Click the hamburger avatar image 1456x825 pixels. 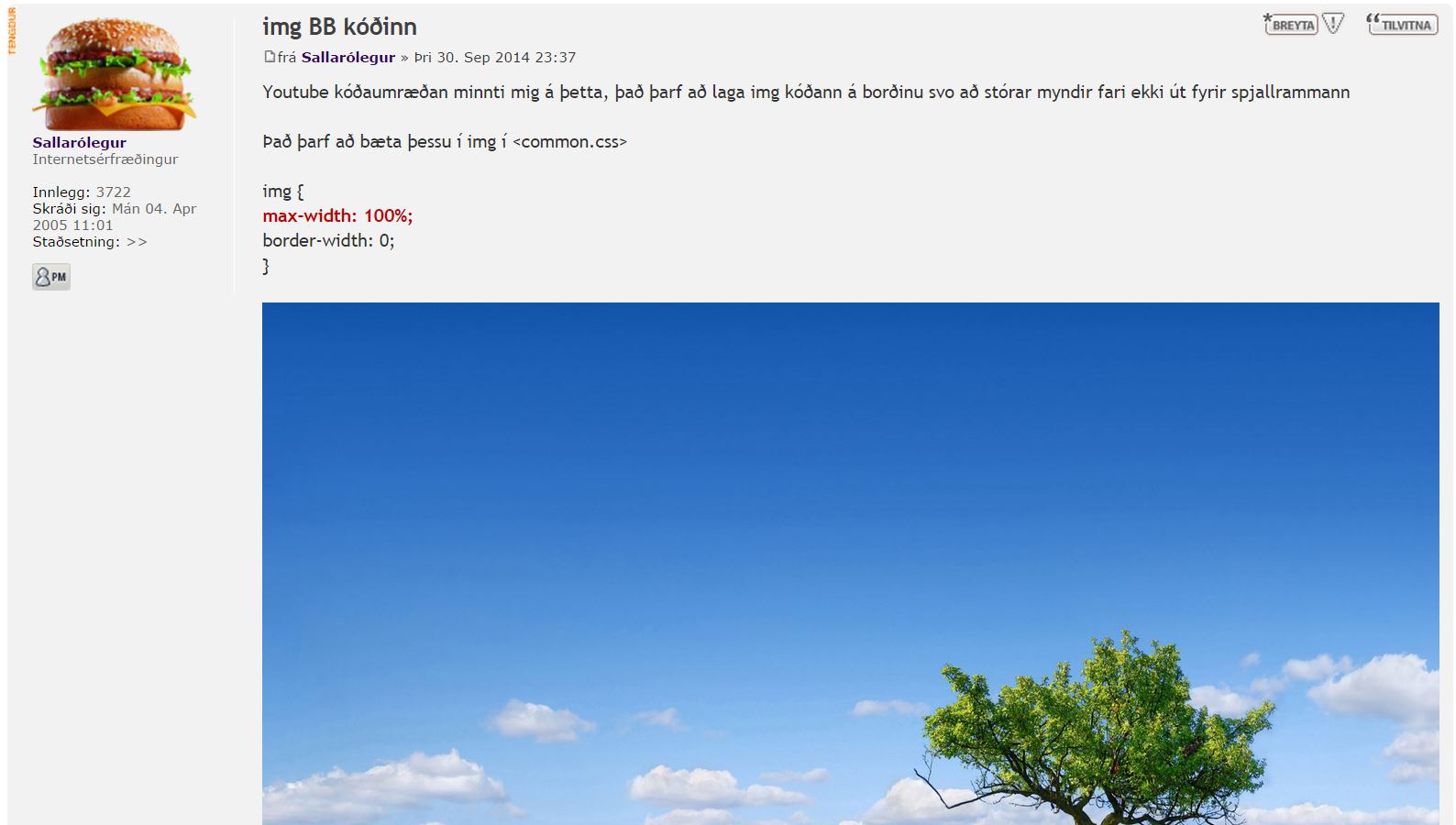click(115, 73)
